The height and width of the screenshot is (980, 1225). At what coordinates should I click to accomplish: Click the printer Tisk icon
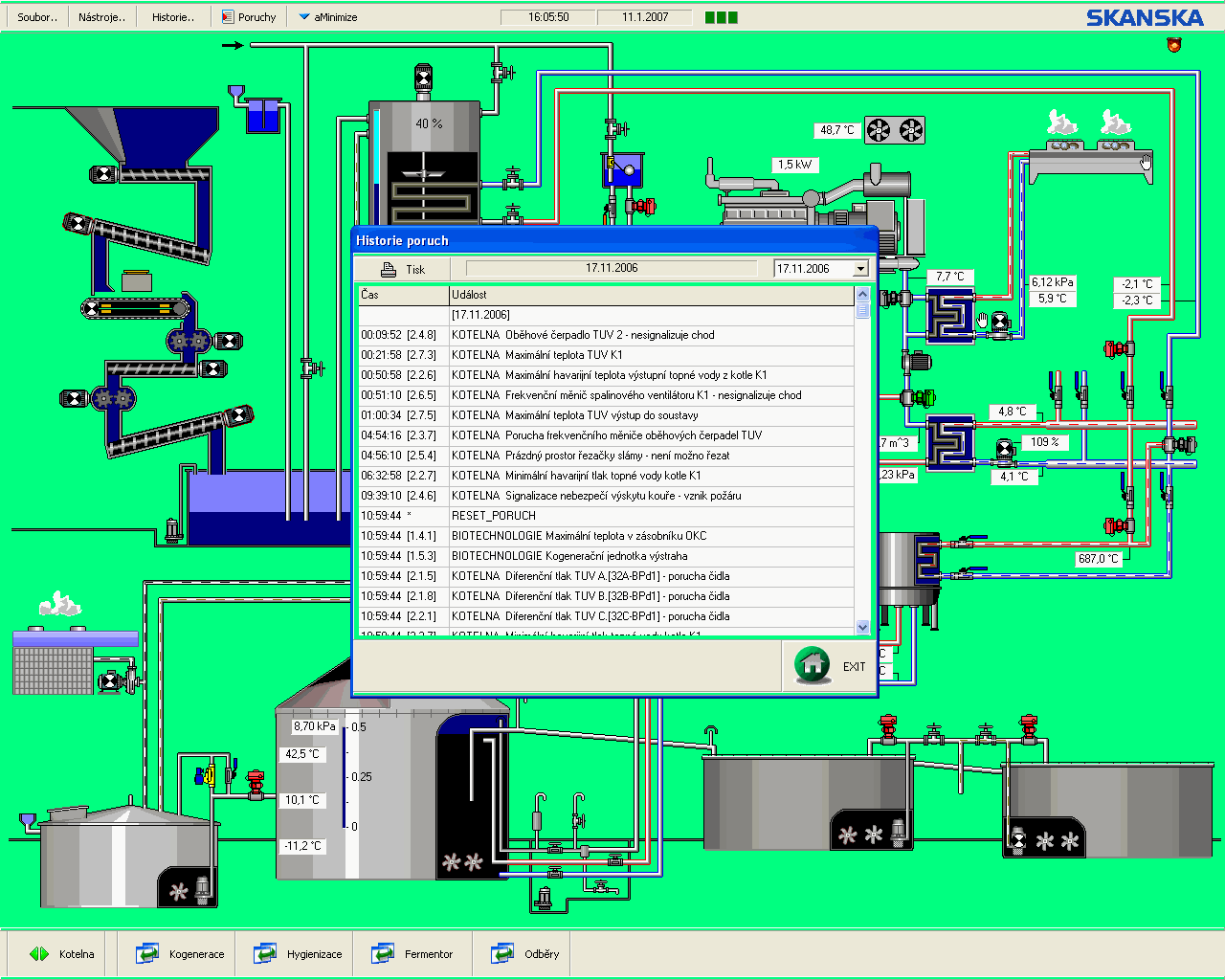(389, 270)
